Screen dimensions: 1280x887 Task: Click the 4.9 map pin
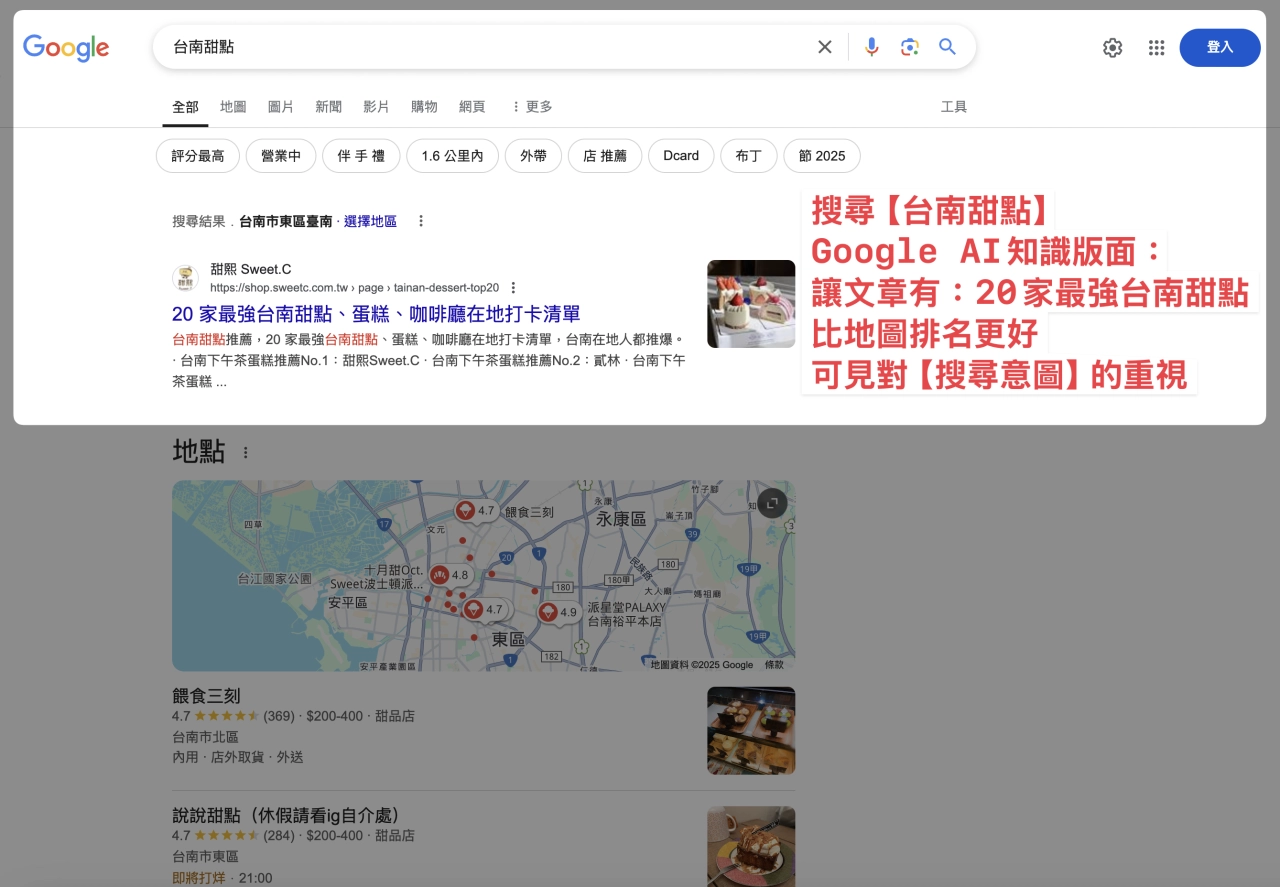[x=558, y=612]
